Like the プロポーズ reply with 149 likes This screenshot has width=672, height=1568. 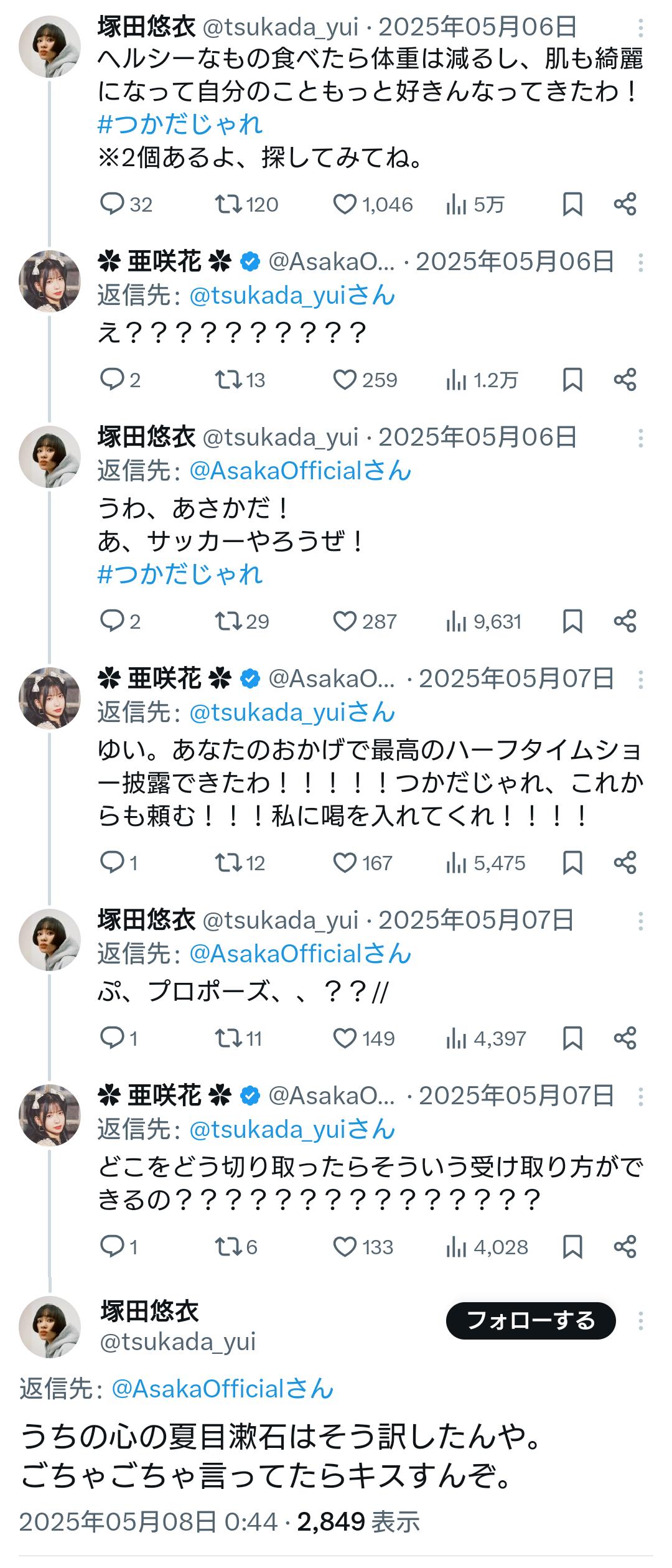(345, 1038)
